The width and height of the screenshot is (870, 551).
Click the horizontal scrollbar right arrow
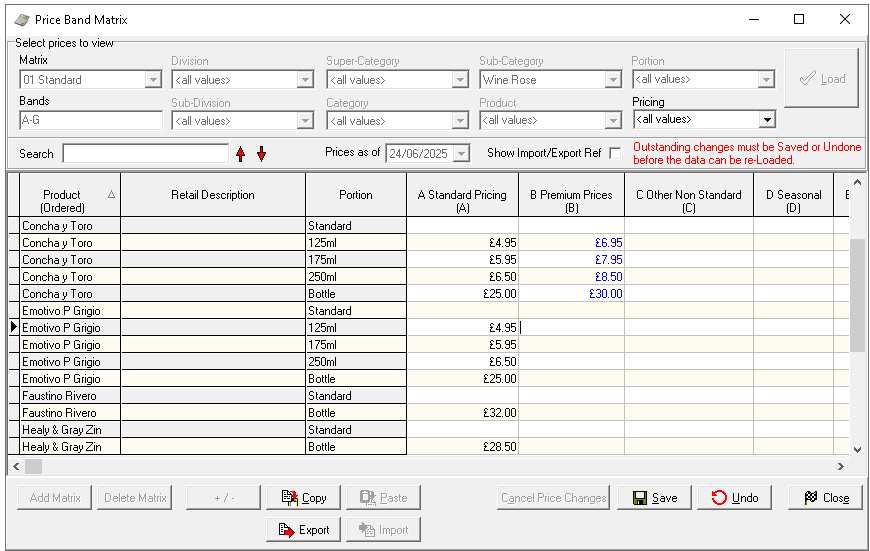tap(841, 467)
